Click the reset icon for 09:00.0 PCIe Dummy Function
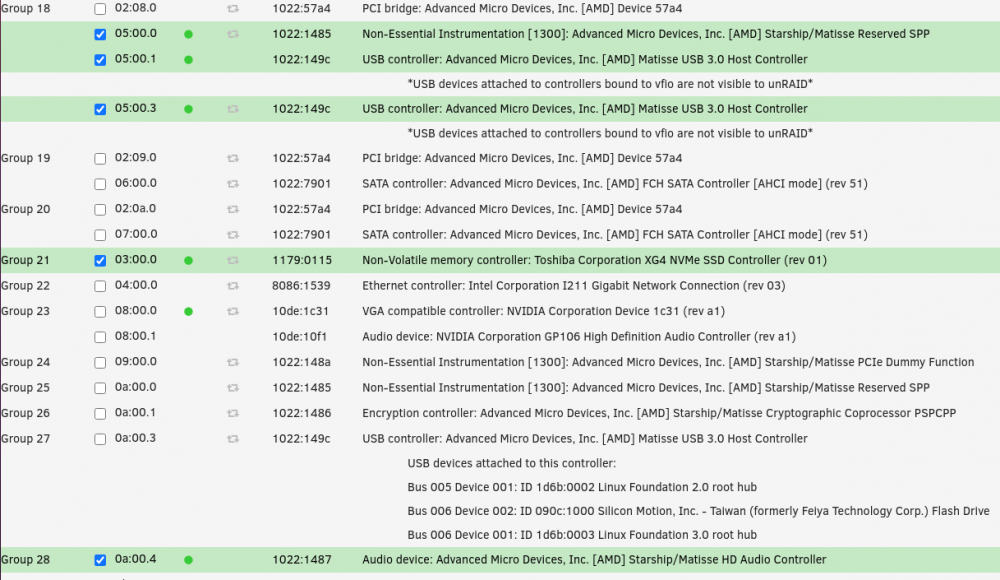This screenshot has height=580, width=1000. click(233, 362)
